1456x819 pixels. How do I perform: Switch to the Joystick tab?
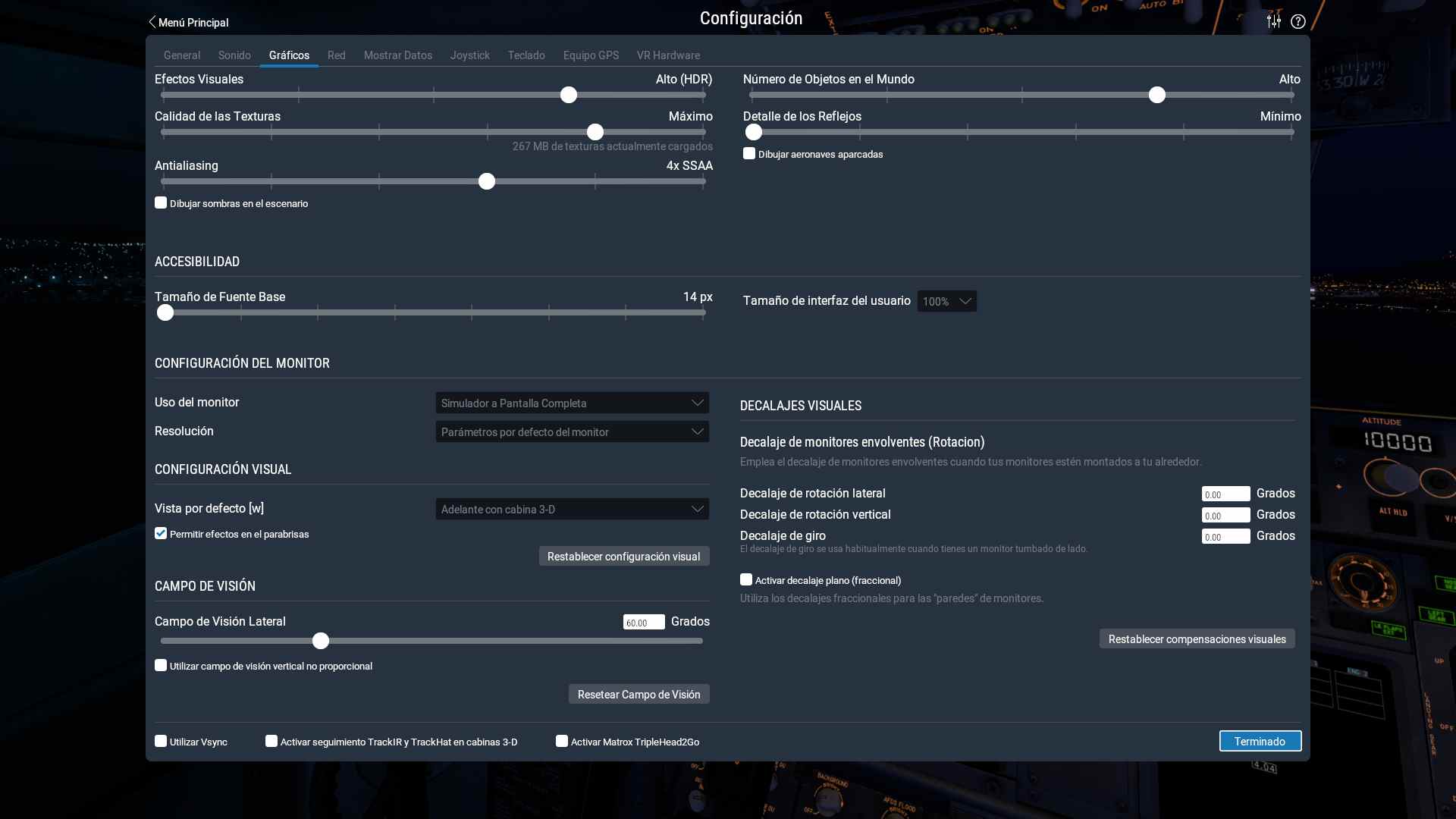(470, 55)
